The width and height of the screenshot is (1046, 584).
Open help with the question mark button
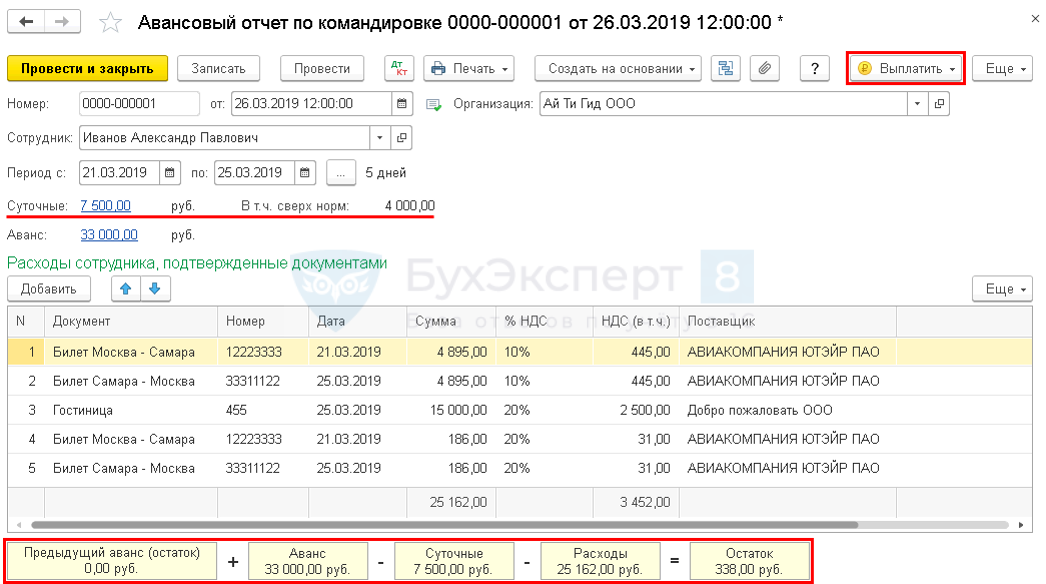[x=815, y=68]
